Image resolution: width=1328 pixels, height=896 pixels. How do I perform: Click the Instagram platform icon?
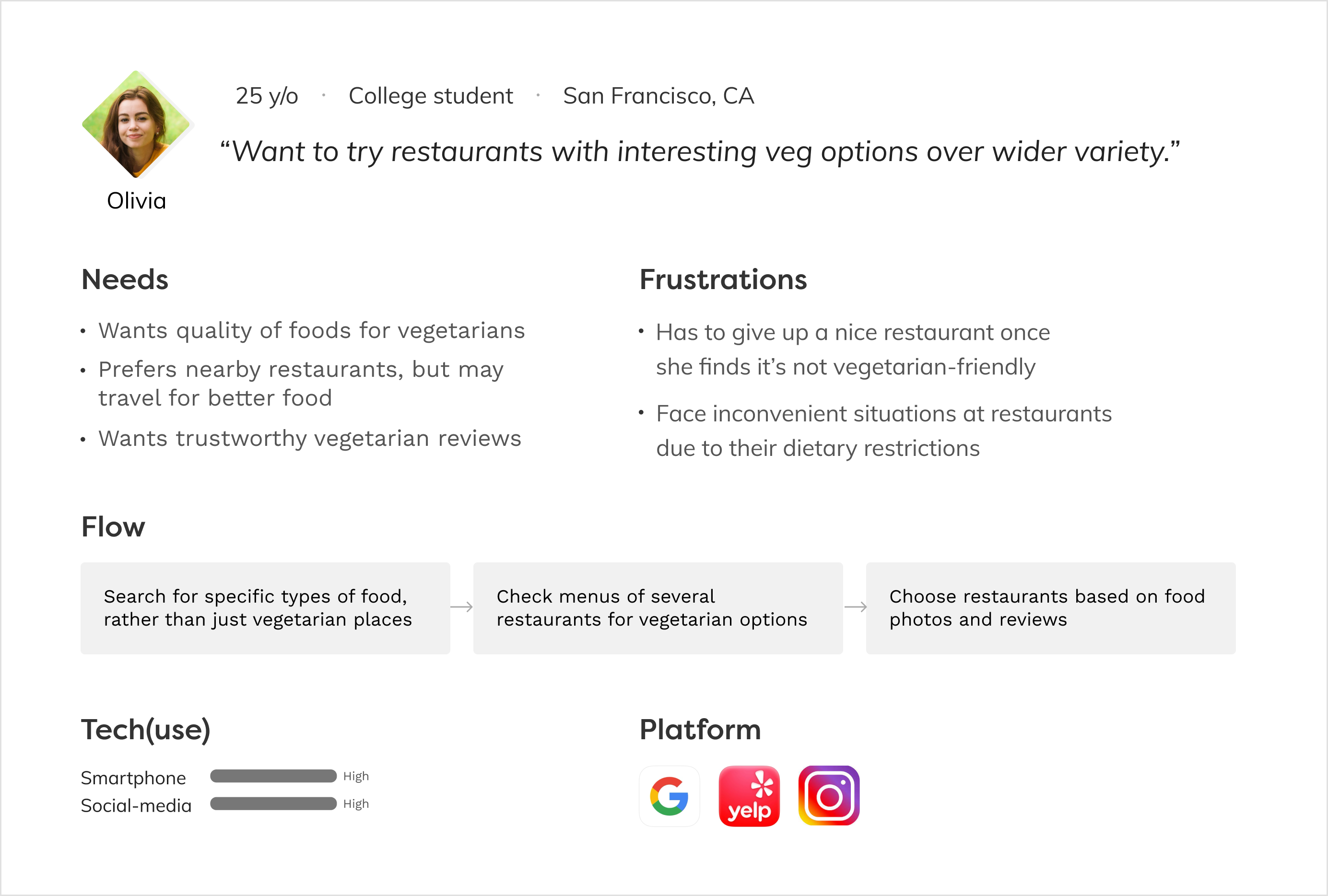click(x=829, y=796)
